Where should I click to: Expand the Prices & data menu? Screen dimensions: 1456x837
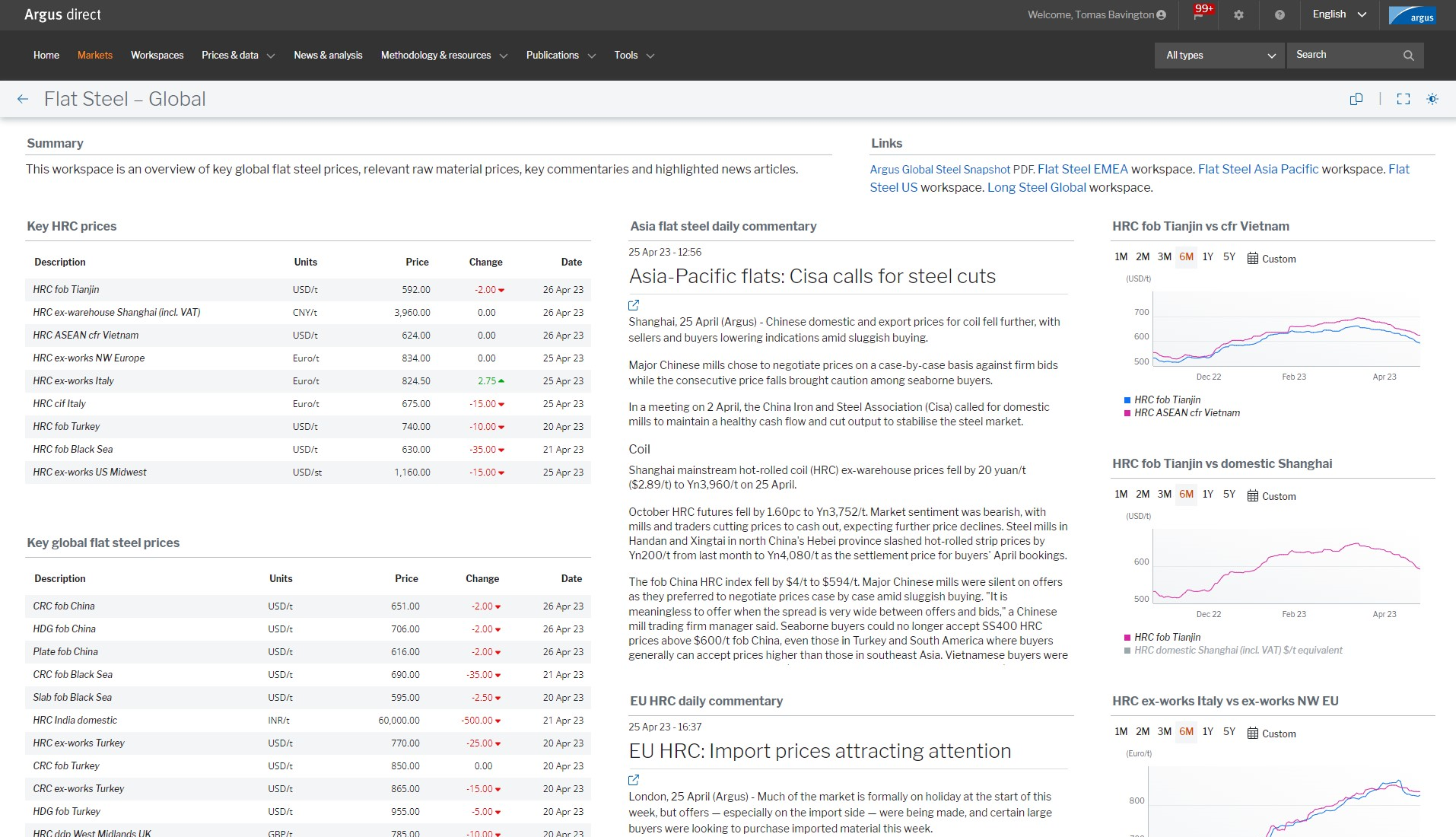click(x=237, y=56)
